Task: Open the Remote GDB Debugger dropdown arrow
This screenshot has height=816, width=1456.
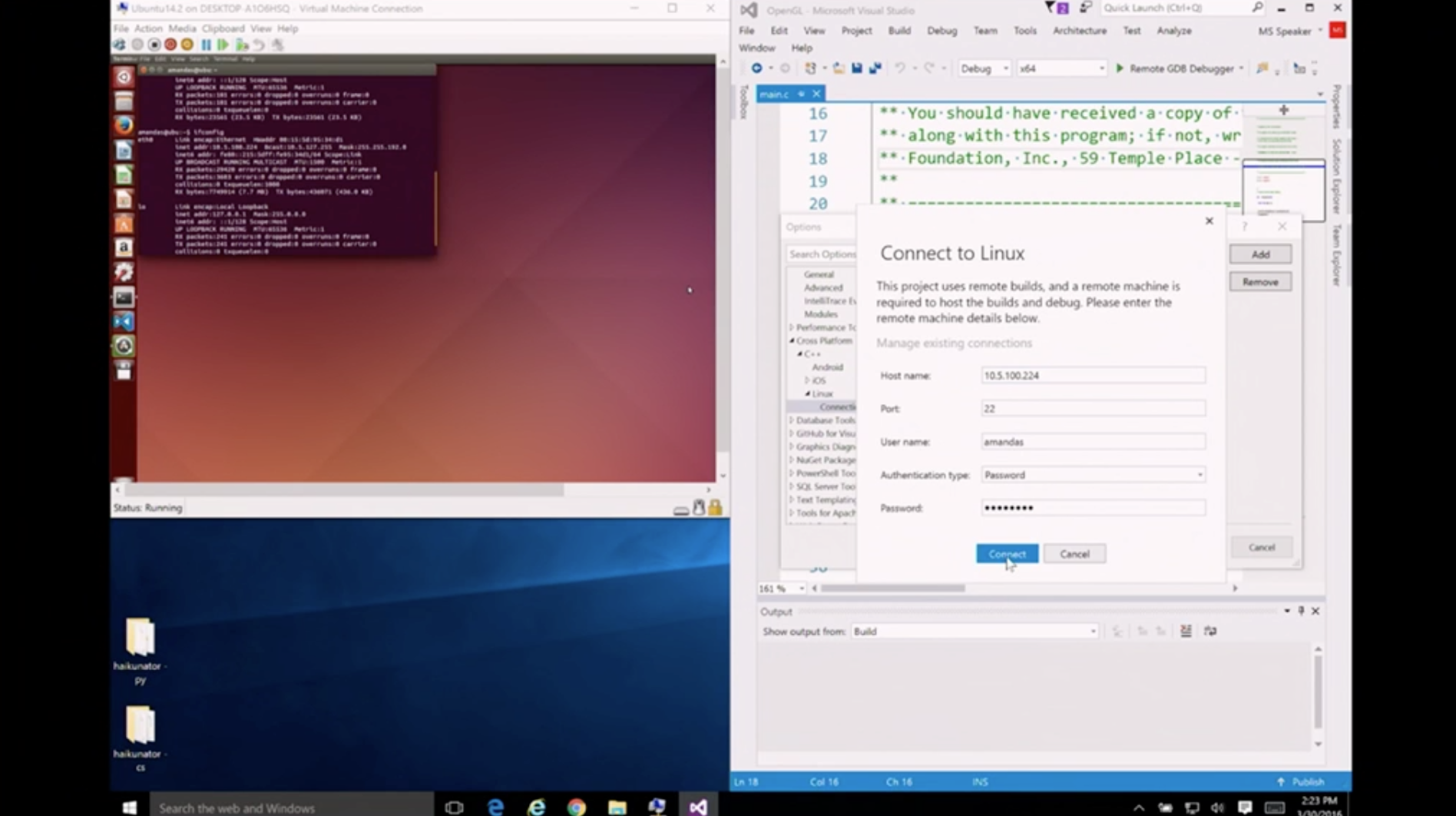Action: pyautogui.click(x=1241, y=68)
